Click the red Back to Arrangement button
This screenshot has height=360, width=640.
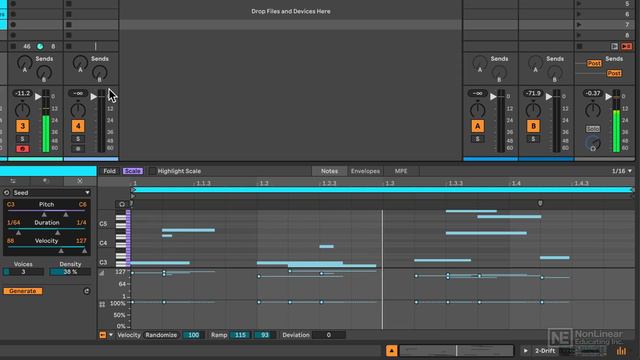627,47
